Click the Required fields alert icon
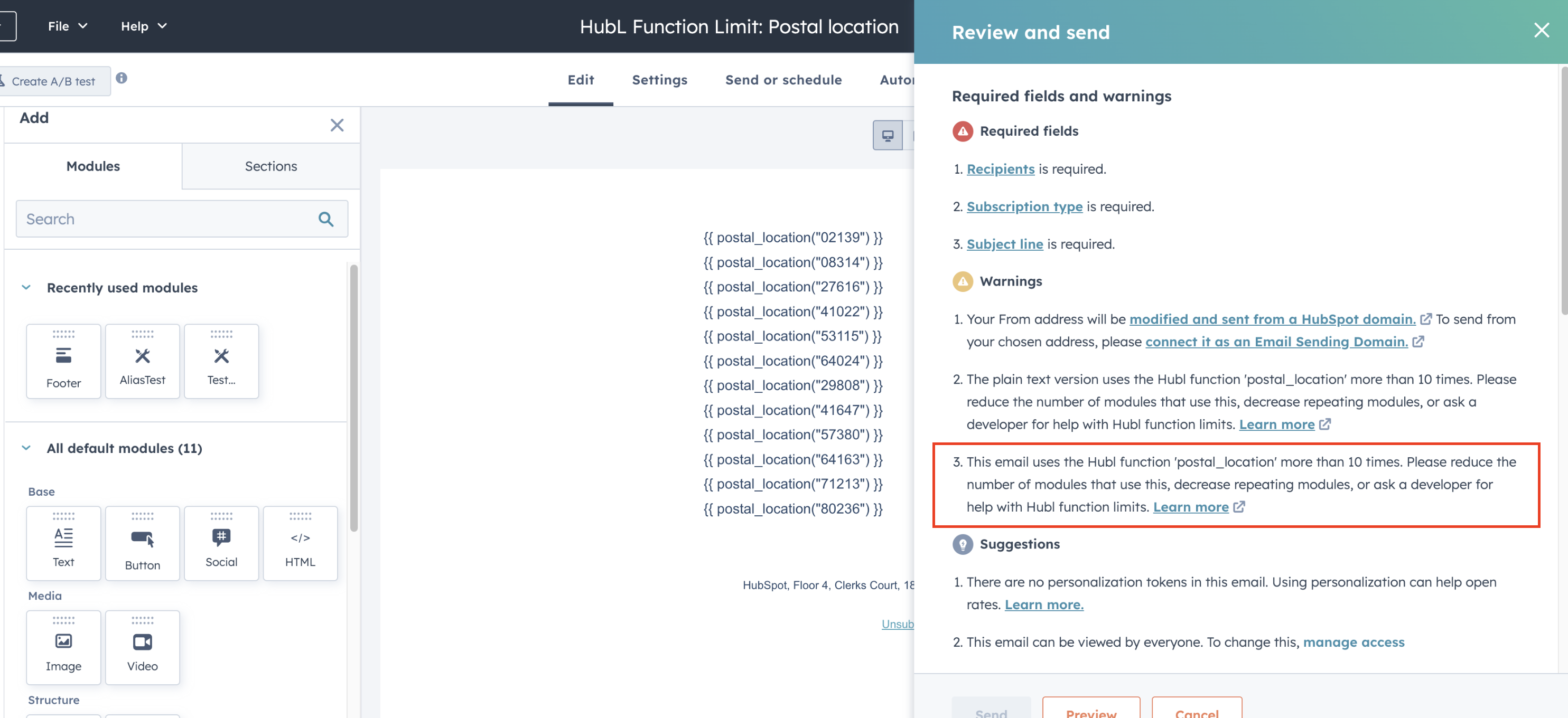 point(963,131)
